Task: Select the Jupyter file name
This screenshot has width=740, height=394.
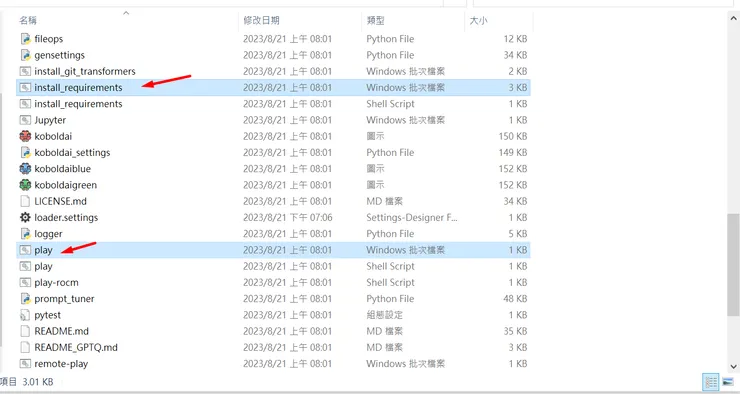Action: coord(50,120)
